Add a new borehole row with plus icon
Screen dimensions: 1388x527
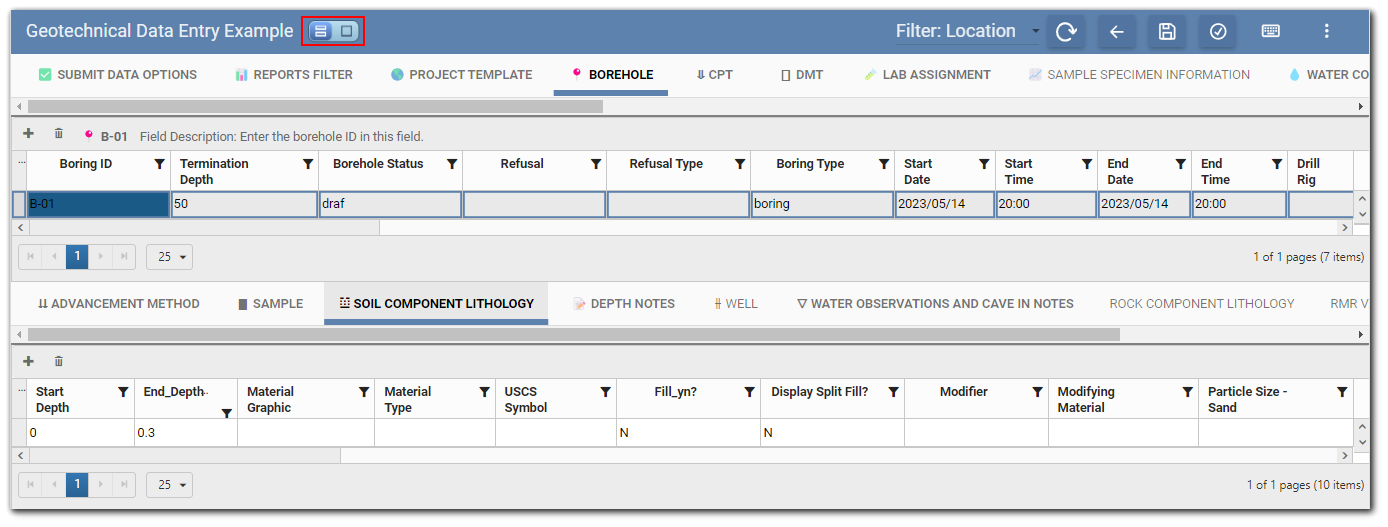(28, 134)
